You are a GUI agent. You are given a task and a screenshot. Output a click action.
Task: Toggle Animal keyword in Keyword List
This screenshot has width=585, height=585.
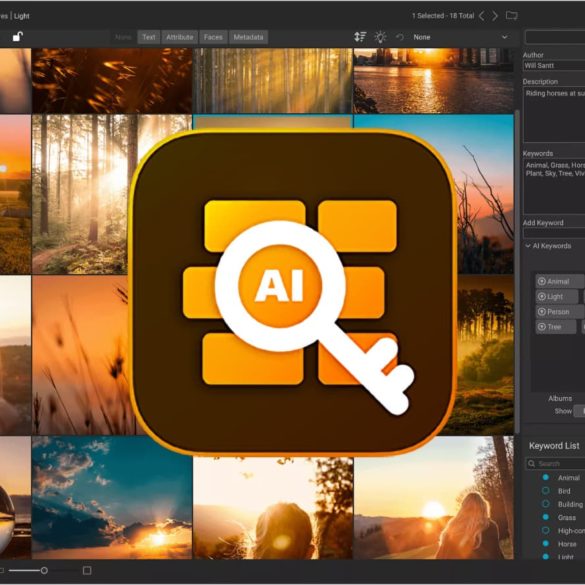pyautogui.click(x=545, y=477)
